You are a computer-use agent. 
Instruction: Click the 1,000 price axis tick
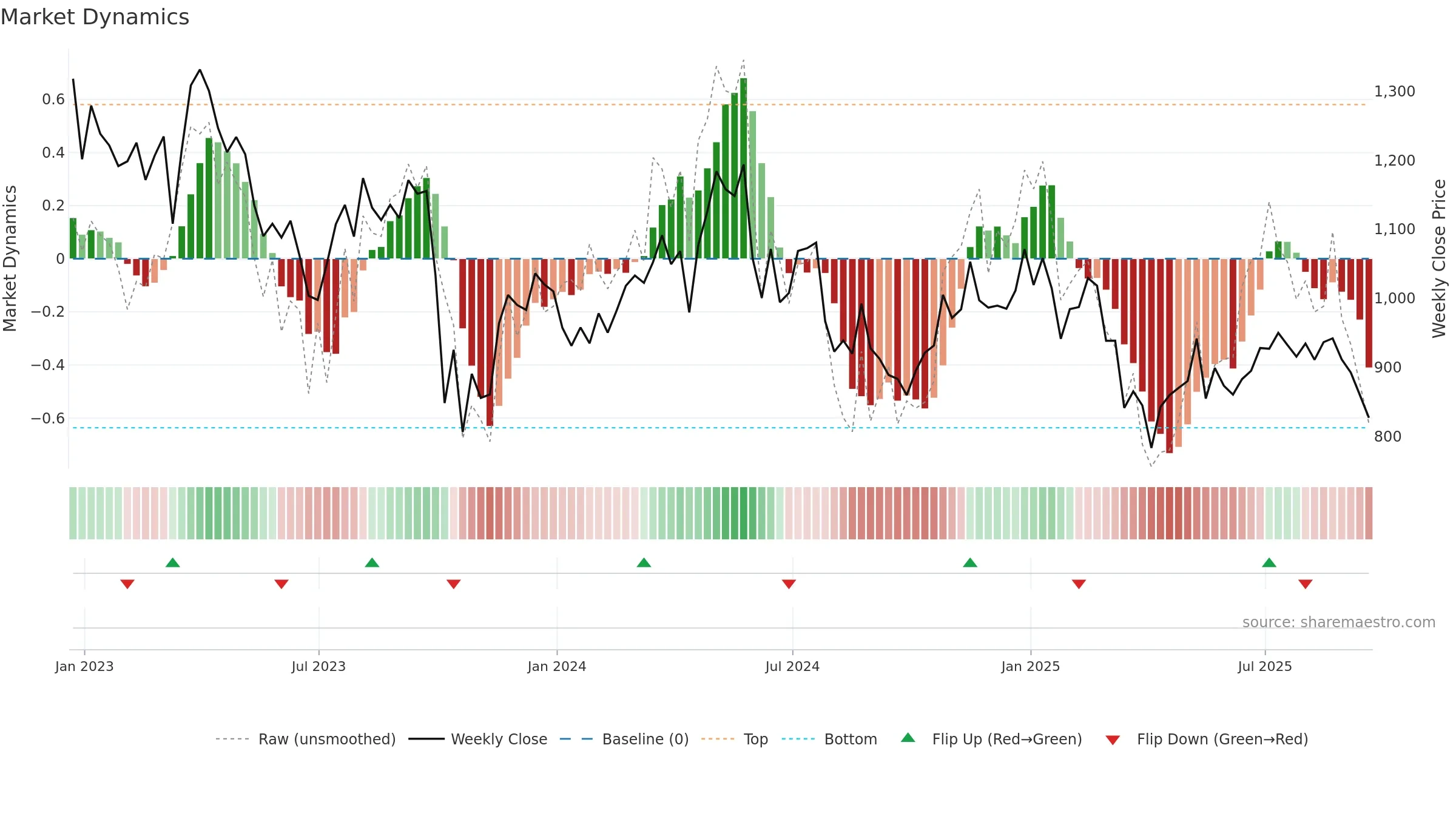point(1394,298)
